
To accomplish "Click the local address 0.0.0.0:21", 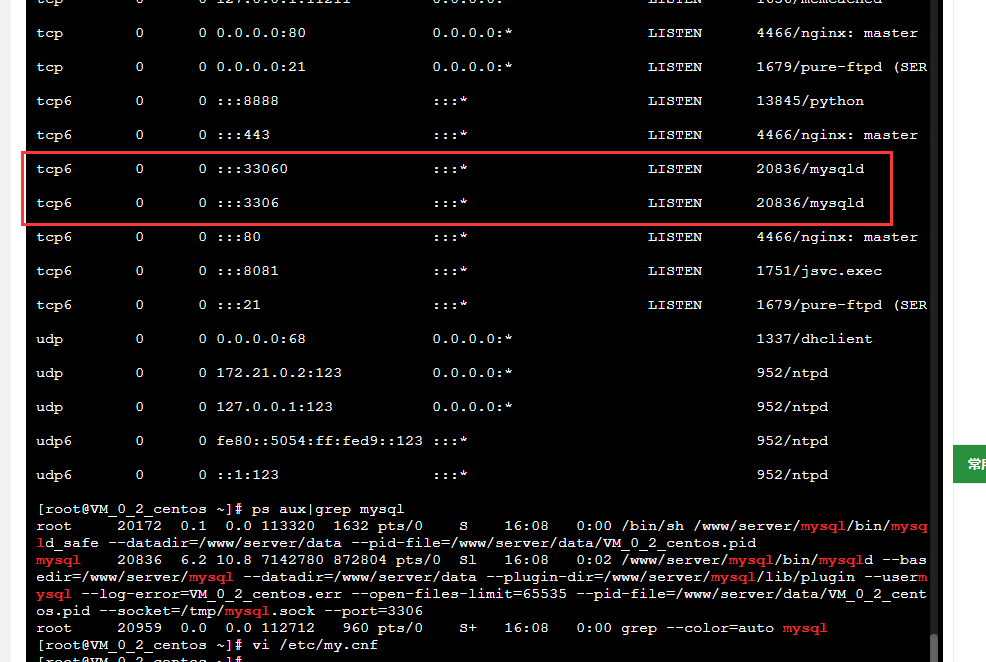I will (x=261, y=67).
